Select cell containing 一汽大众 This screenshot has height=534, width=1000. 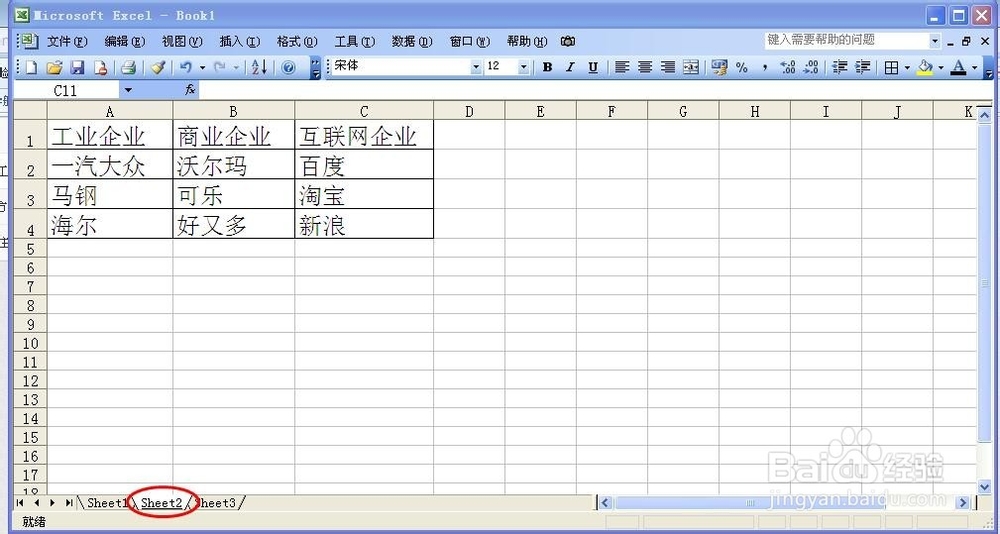point(110,165)
